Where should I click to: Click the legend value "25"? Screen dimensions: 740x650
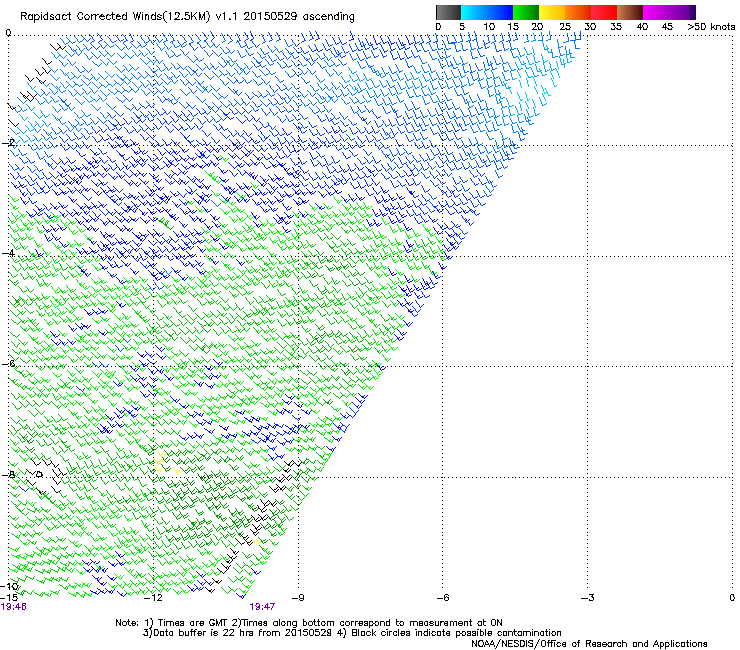point(565,27)
